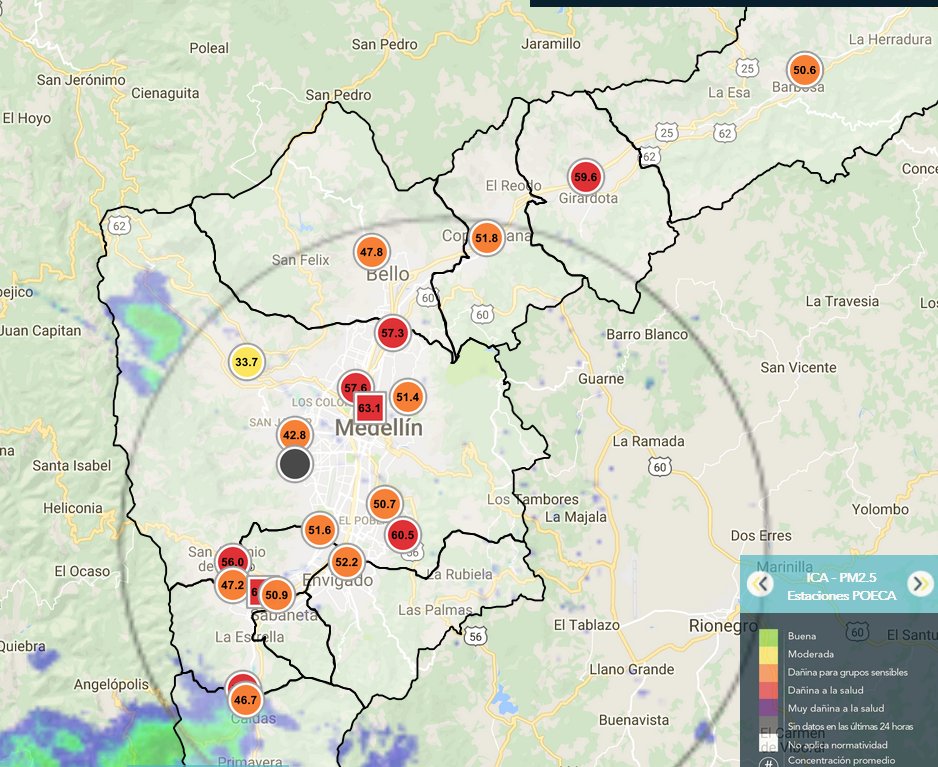
Task: Click the 'Santa Isabel' place label
Action: point(72,465)
